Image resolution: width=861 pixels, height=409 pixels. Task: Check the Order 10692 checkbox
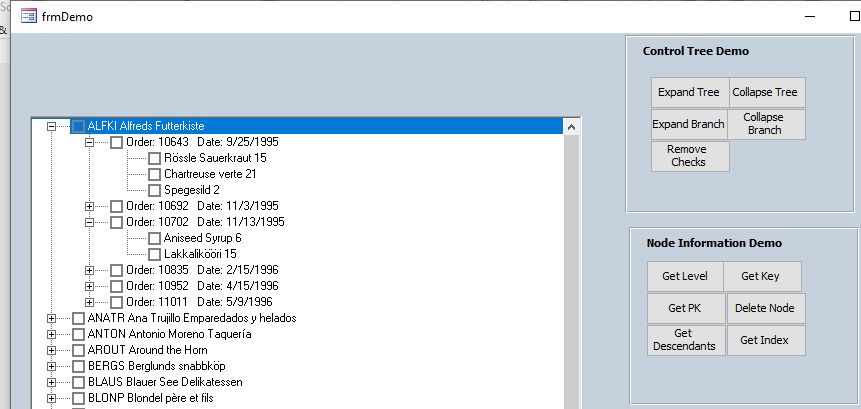coord(116,206)
